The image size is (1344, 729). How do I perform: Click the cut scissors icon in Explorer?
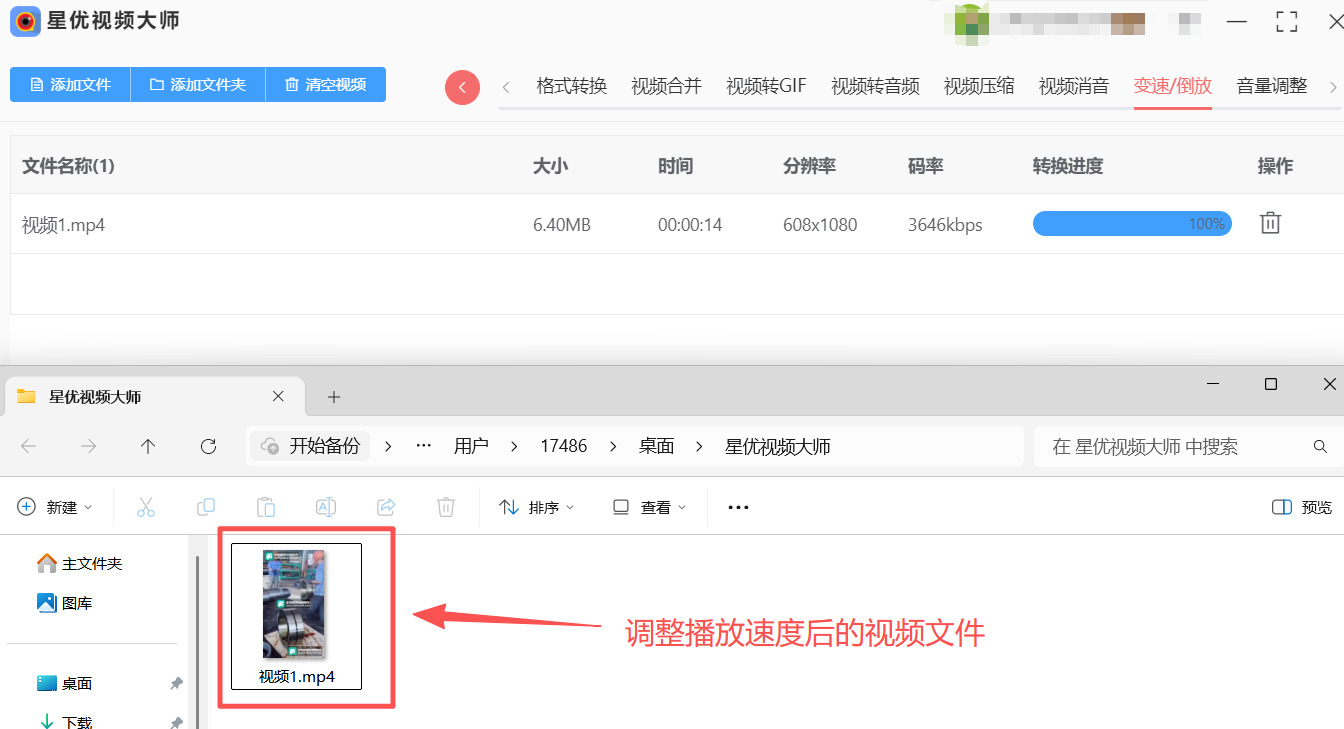[x=146, y=507]
